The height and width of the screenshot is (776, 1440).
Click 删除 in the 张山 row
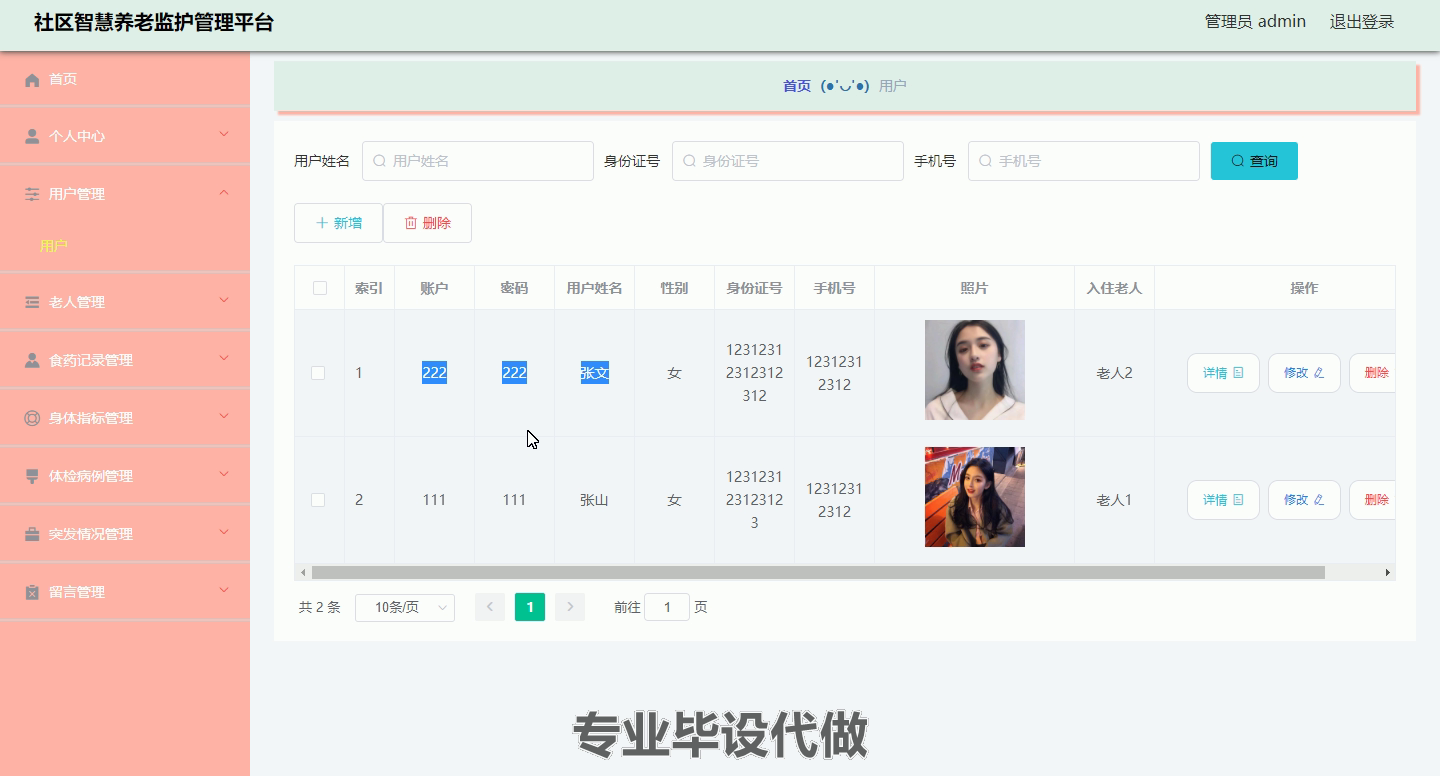pos(1373,500)
